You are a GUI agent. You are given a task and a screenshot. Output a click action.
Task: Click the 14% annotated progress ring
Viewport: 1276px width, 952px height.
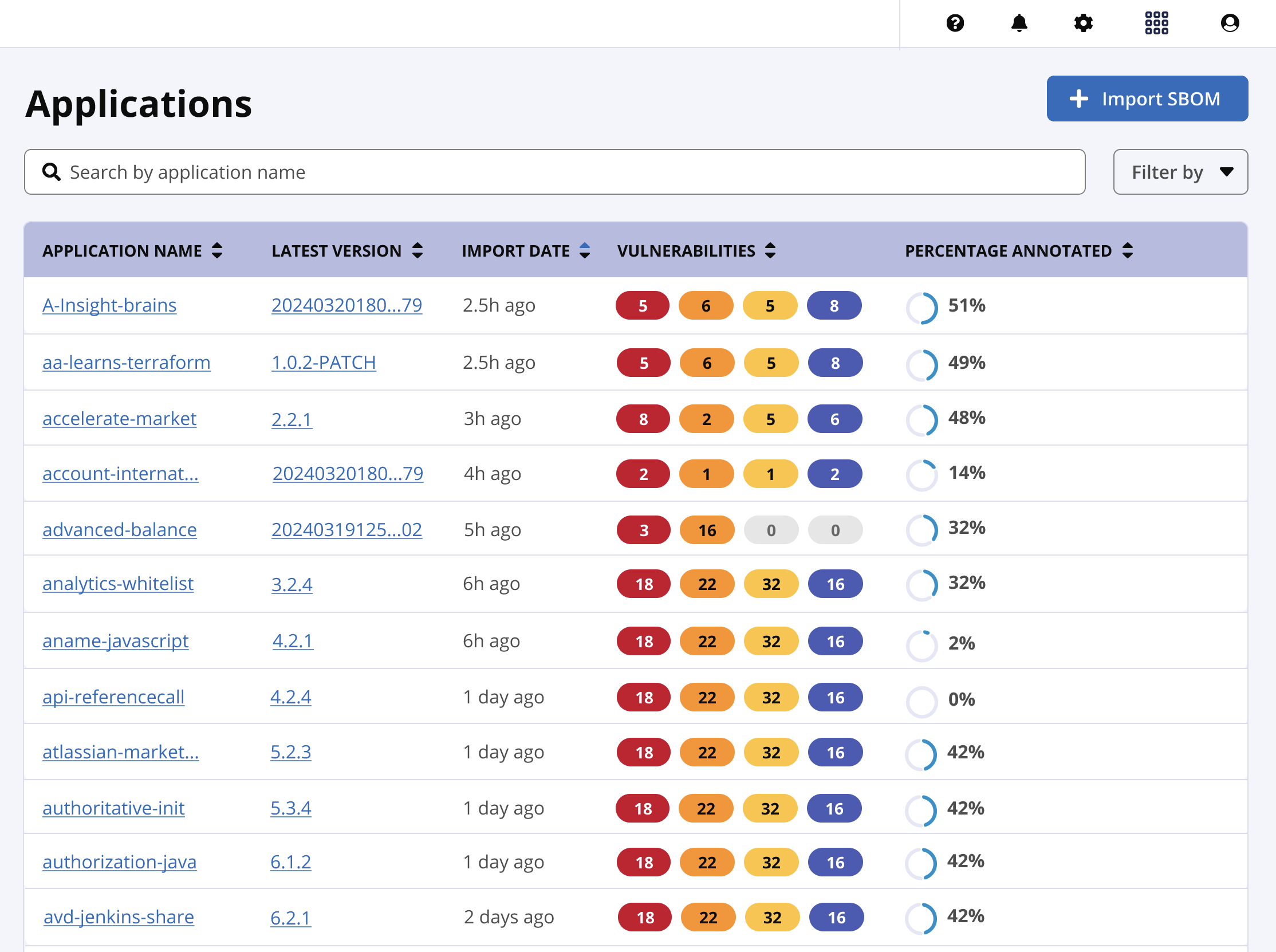coord(921,475)
